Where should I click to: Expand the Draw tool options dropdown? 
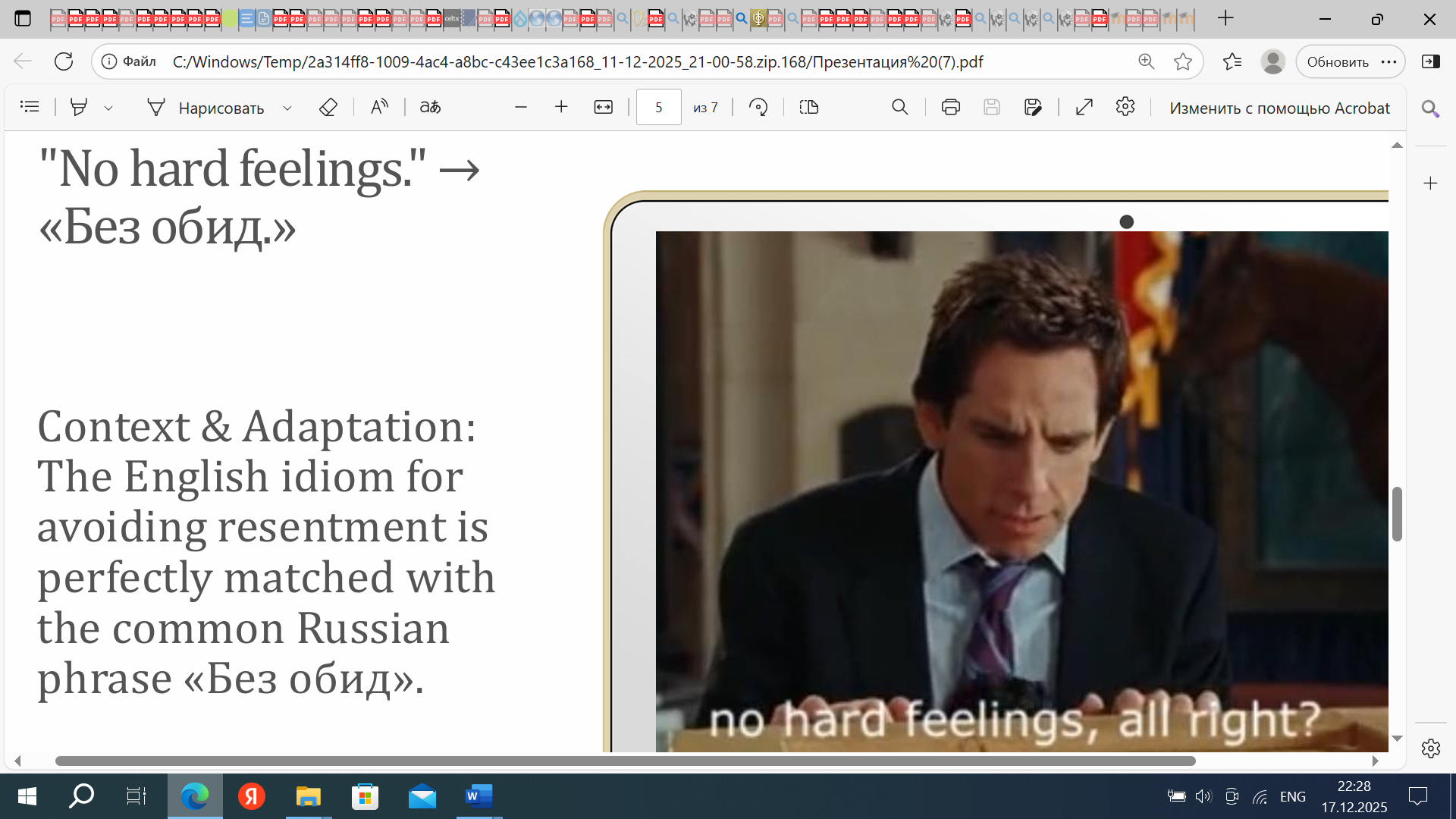pyautogui.click(x=287, y=108)
